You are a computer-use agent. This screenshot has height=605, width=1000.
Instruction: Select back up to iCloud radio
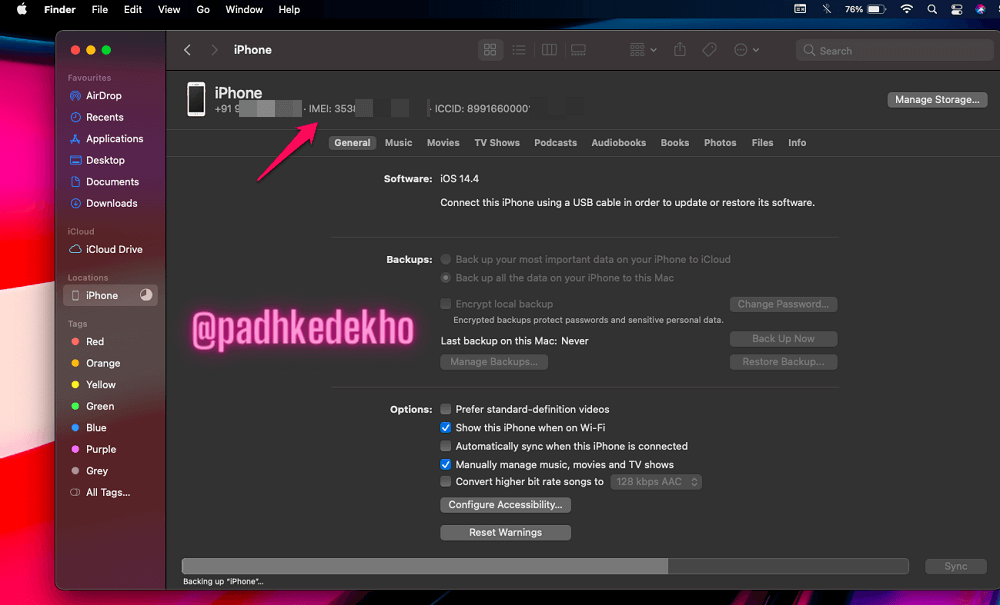pyautogui.click(x=446, y=259)
